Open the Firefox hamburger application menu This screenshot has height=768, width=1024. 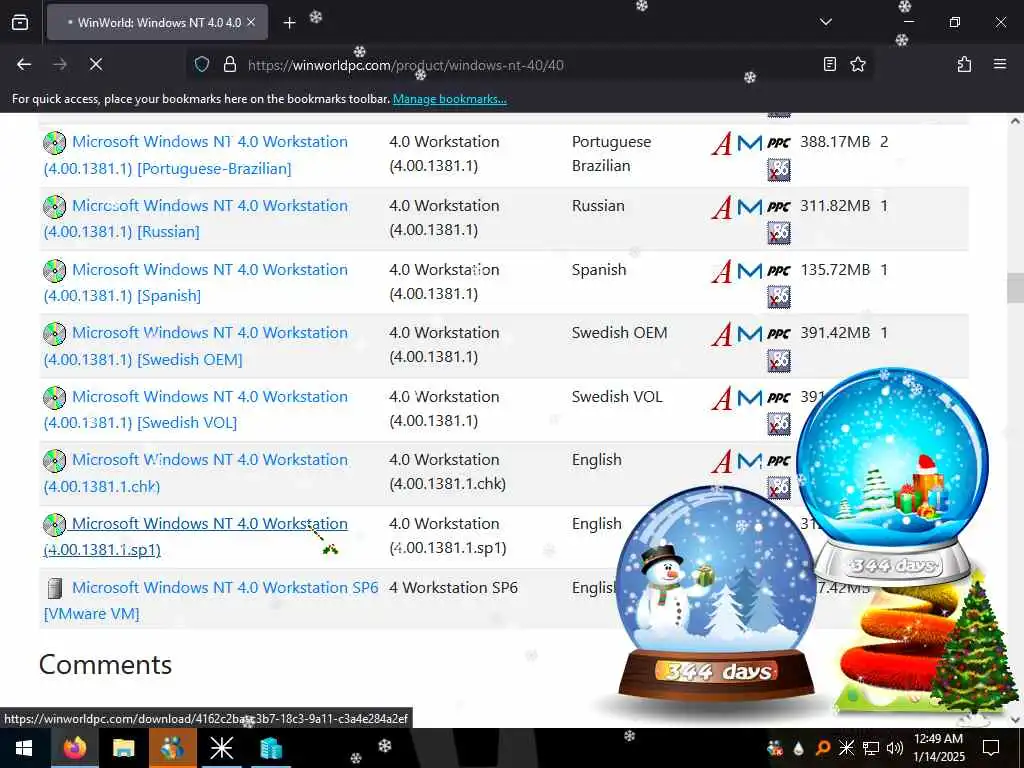point(999,64)
